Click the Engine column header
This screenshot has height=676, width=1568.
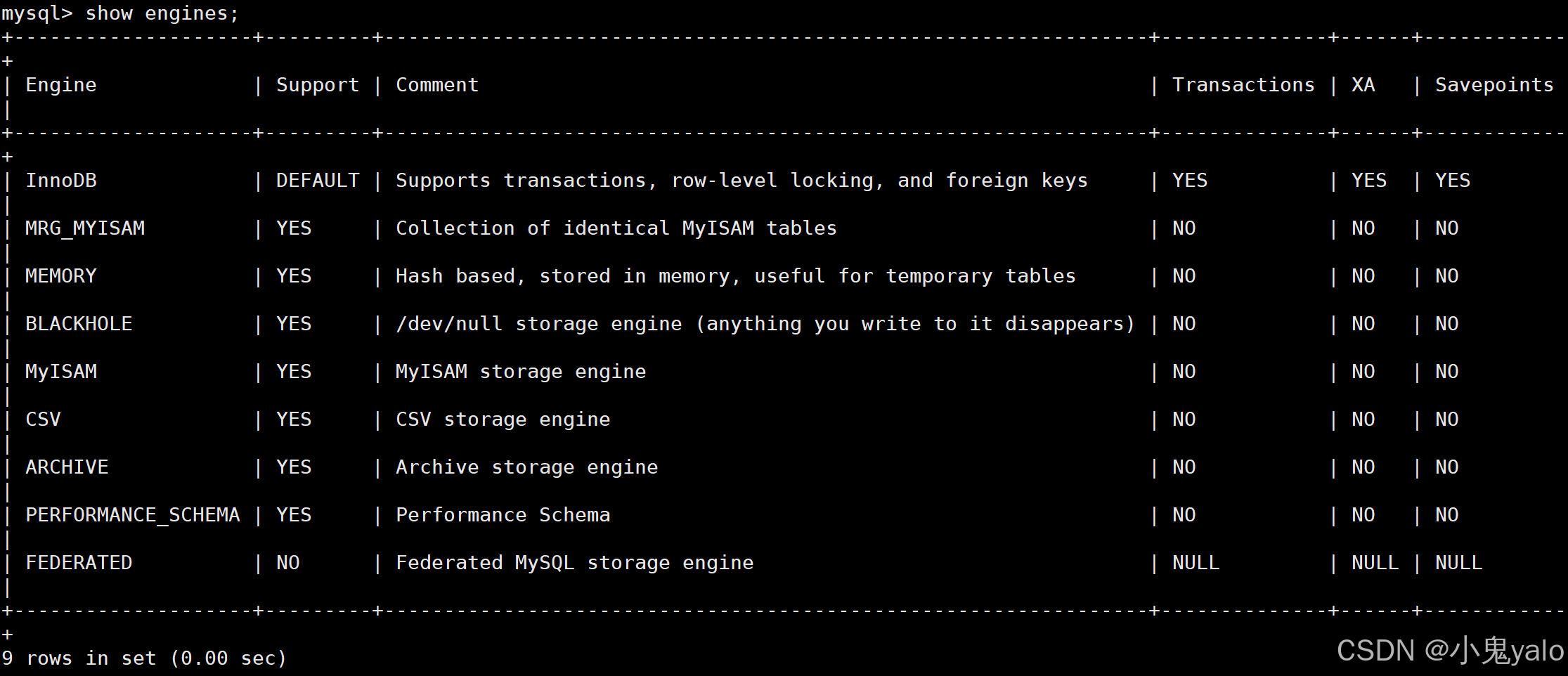click(61, 85)
